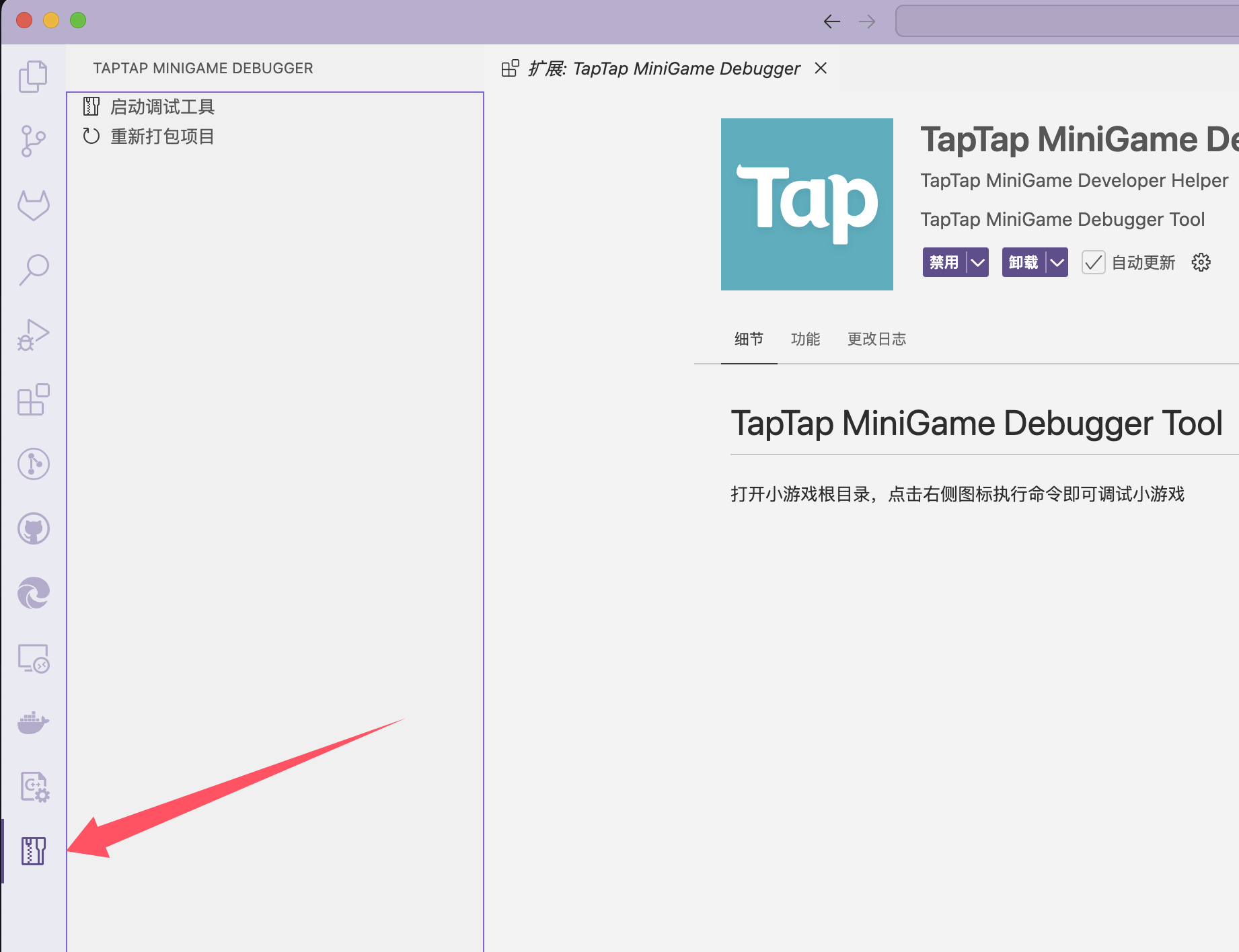Open the GitLab view icon
Image resolution: width=1239 pixels, height=952 pixels.
(33, 206)
